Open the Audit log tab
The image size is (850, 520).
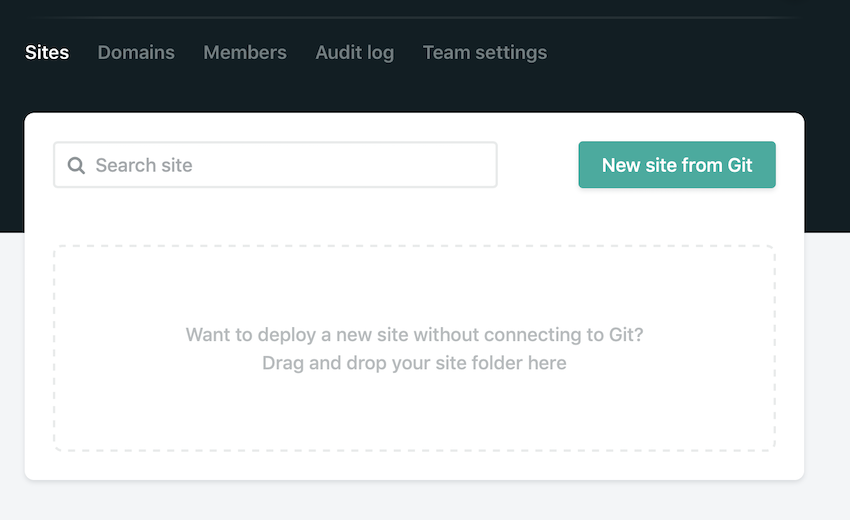(x=355, y=53)
